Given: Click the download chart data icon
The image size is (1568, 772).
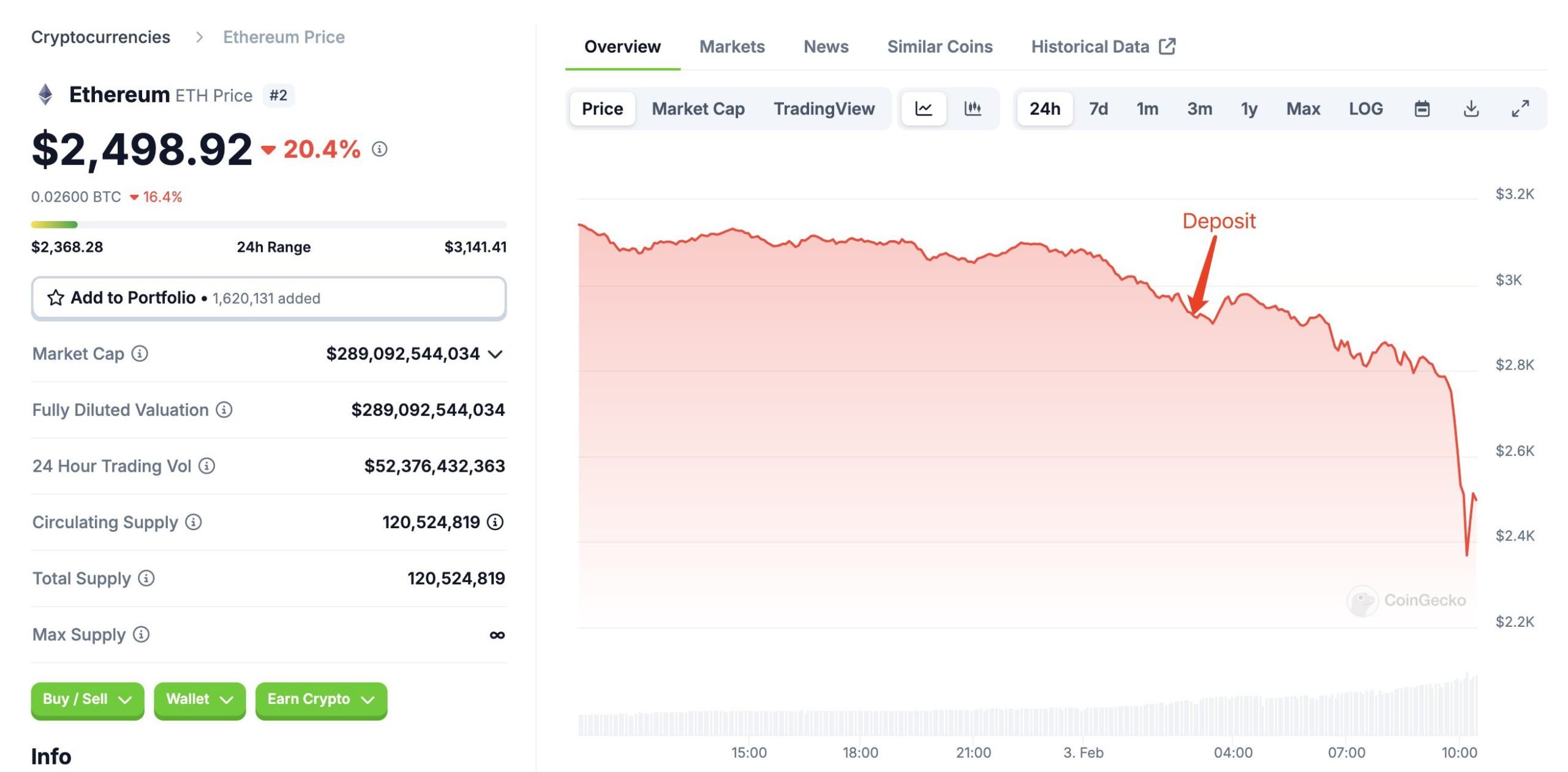Looking at the screenshot, I should 1471,109.
